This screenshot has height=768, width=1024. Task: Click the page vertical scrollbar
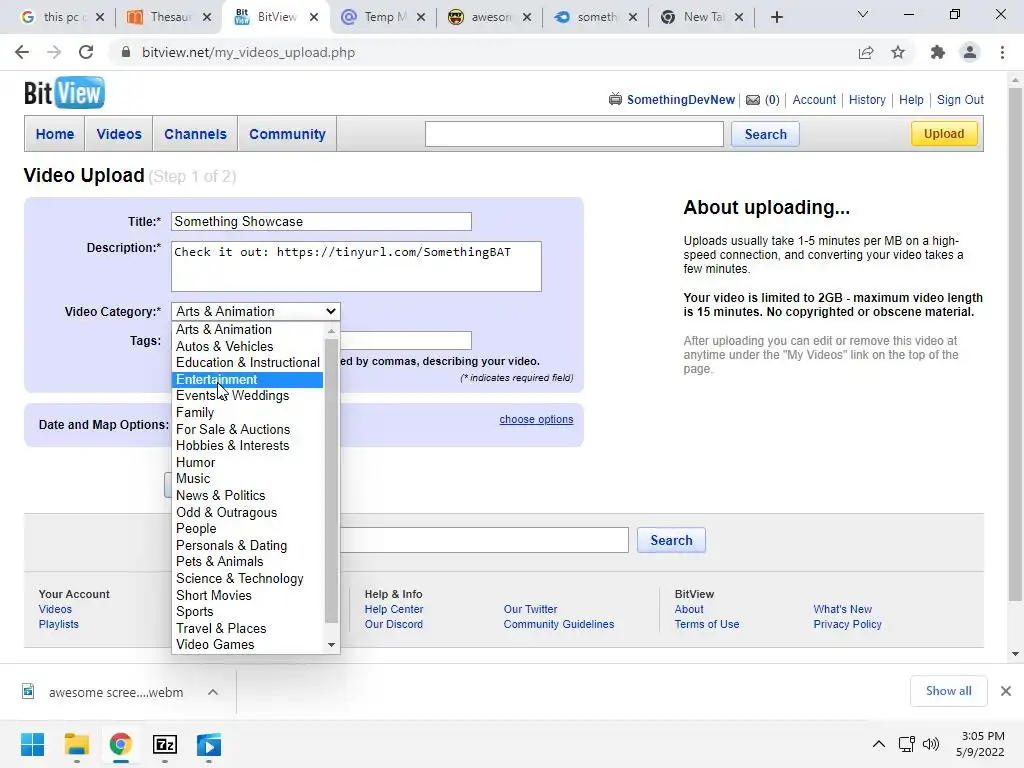[x=1015, y=346]
